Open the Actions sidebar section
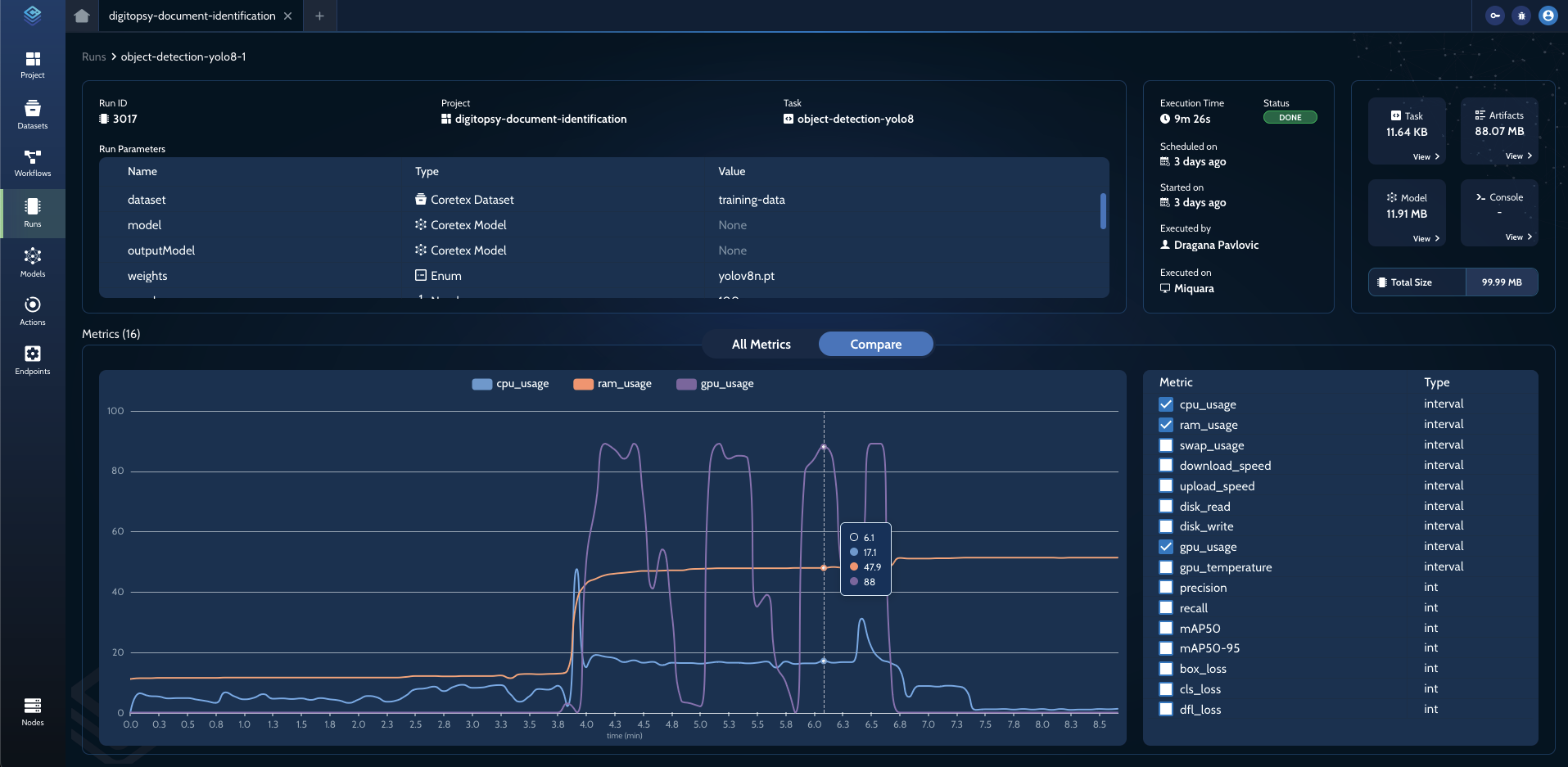 click(33, 311)
